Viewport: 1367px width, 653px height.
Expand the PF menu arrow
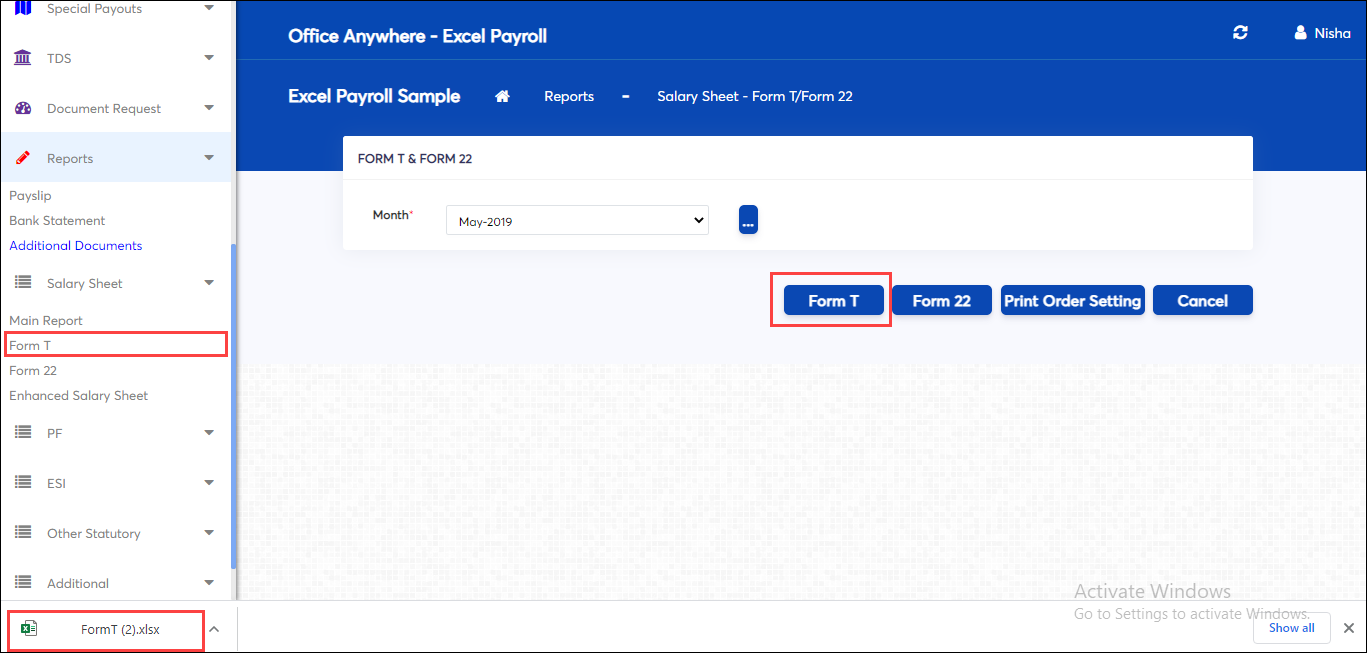[209, 433]
